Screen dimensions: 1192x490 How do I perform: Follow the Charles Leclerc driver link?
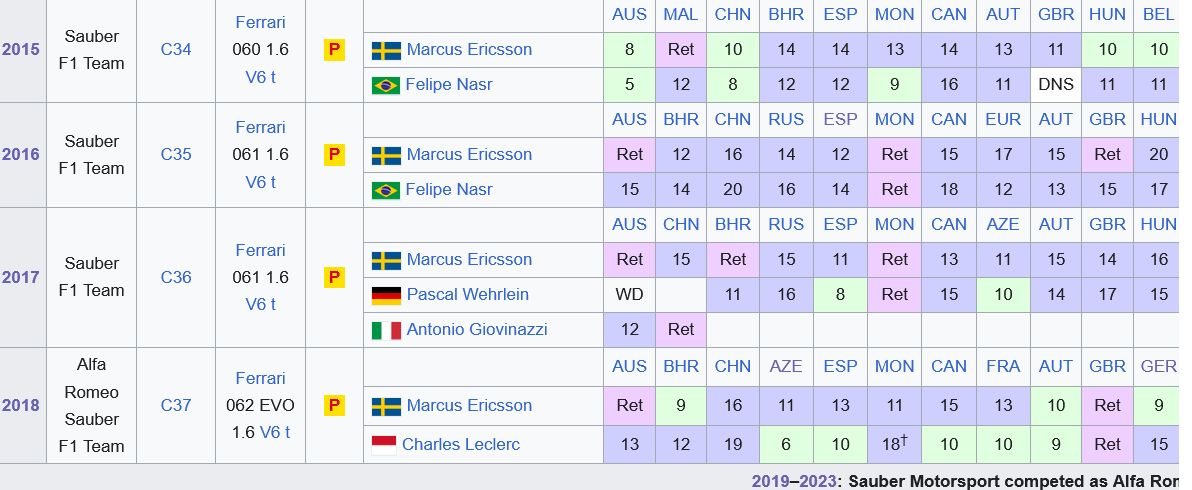pyautogui.click(x=461, y=444)
